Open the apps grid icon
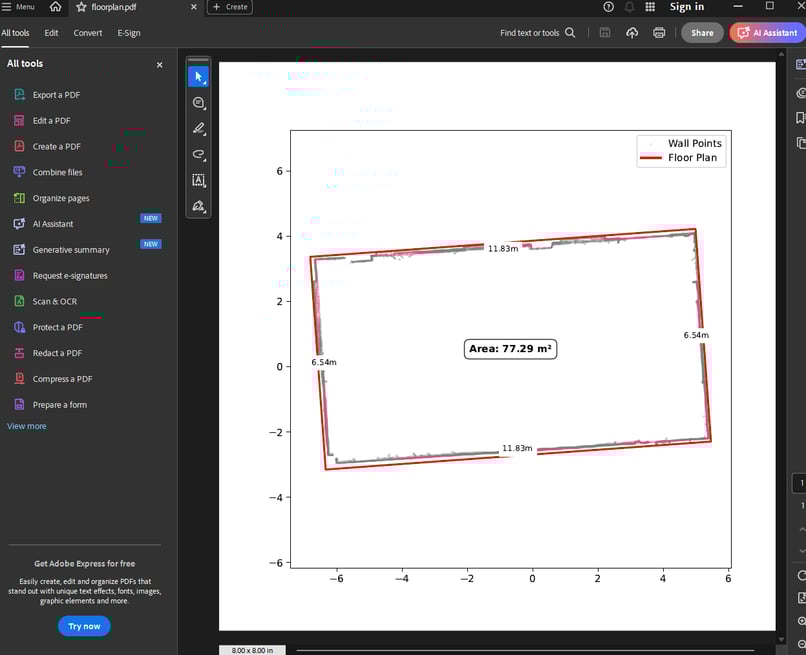Viewport: 806px width, 655px height. tap(650, 7)
